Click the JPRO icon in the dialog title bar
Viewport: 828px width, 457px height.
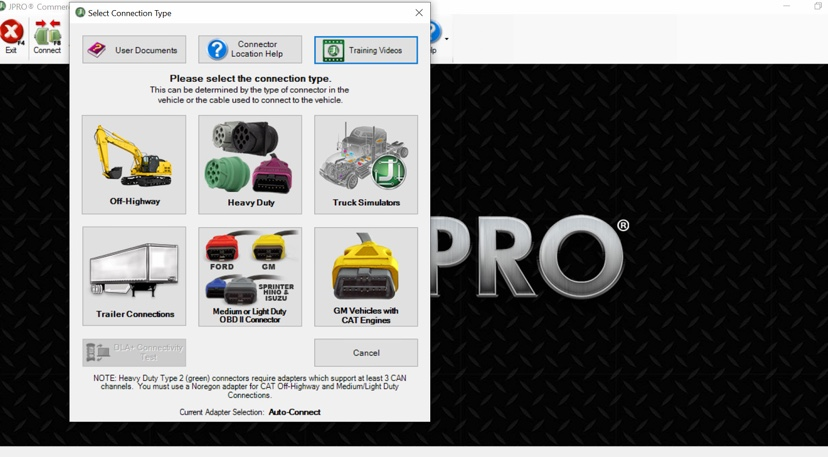click(x=80, y=13)
